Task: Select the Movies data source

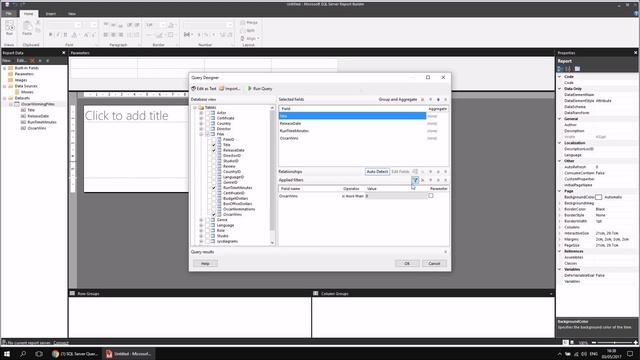Action: coord(27,92)
